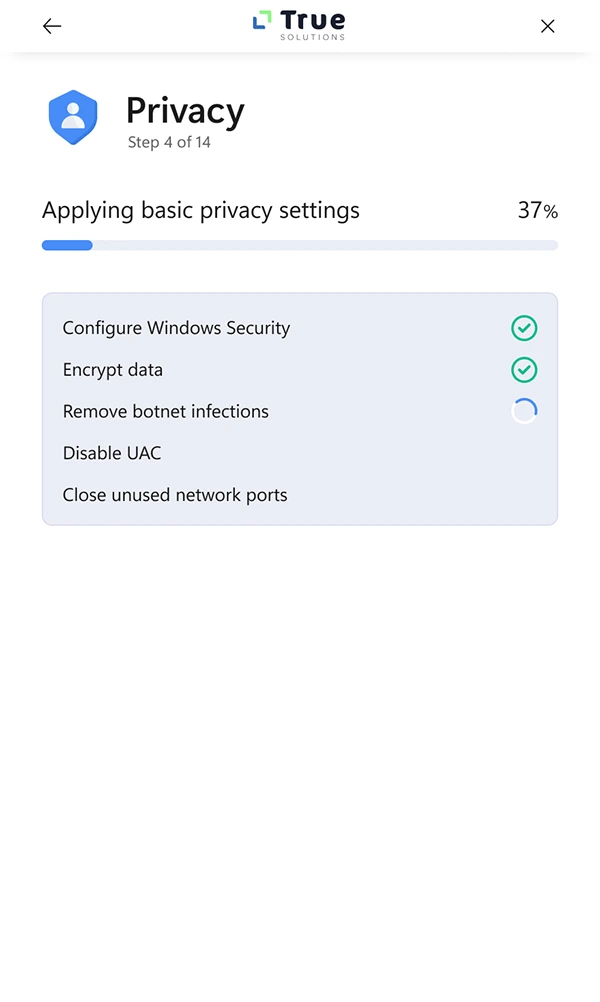Close the setup wizard with X
Viewport: 600px width, 1002px height.
point(547,26)
